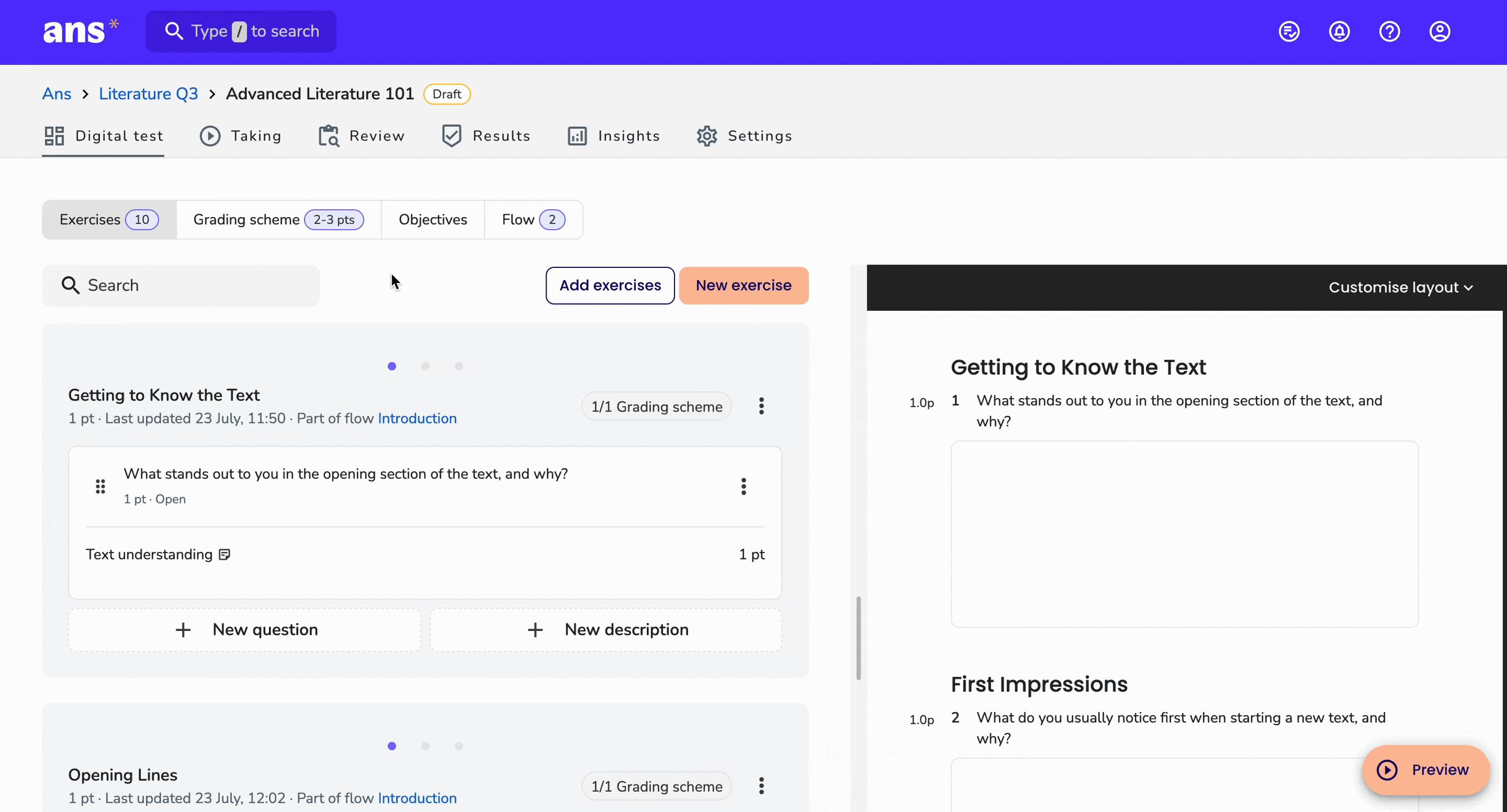Image resolution: width=1507 pixels, height=812 pixels.
Task: Open the options menu for the opening section question
Action: coord(743,486)
